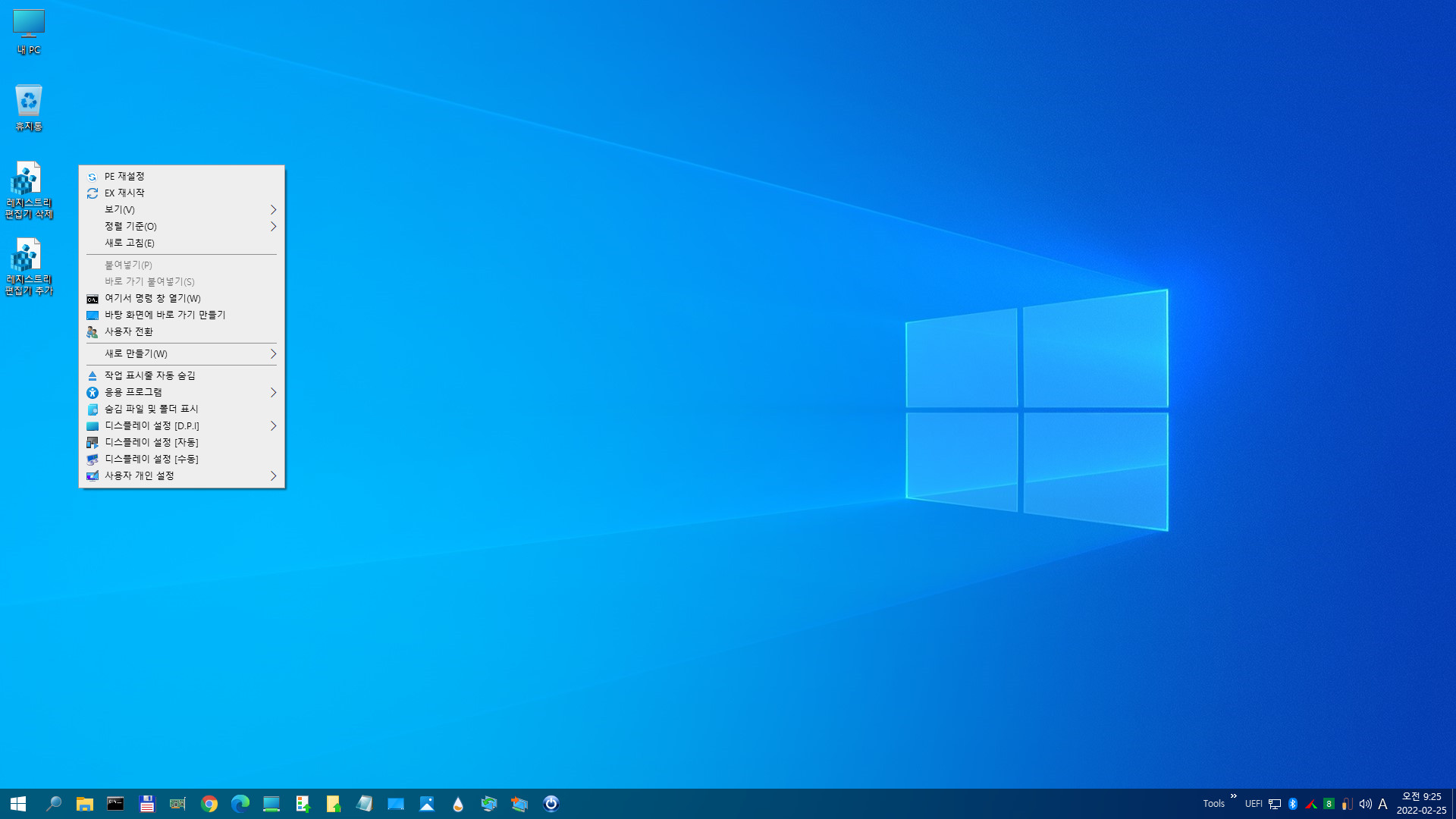
Task: Click the 내 PC desktop icon
Action: click(x=29, y=32)
